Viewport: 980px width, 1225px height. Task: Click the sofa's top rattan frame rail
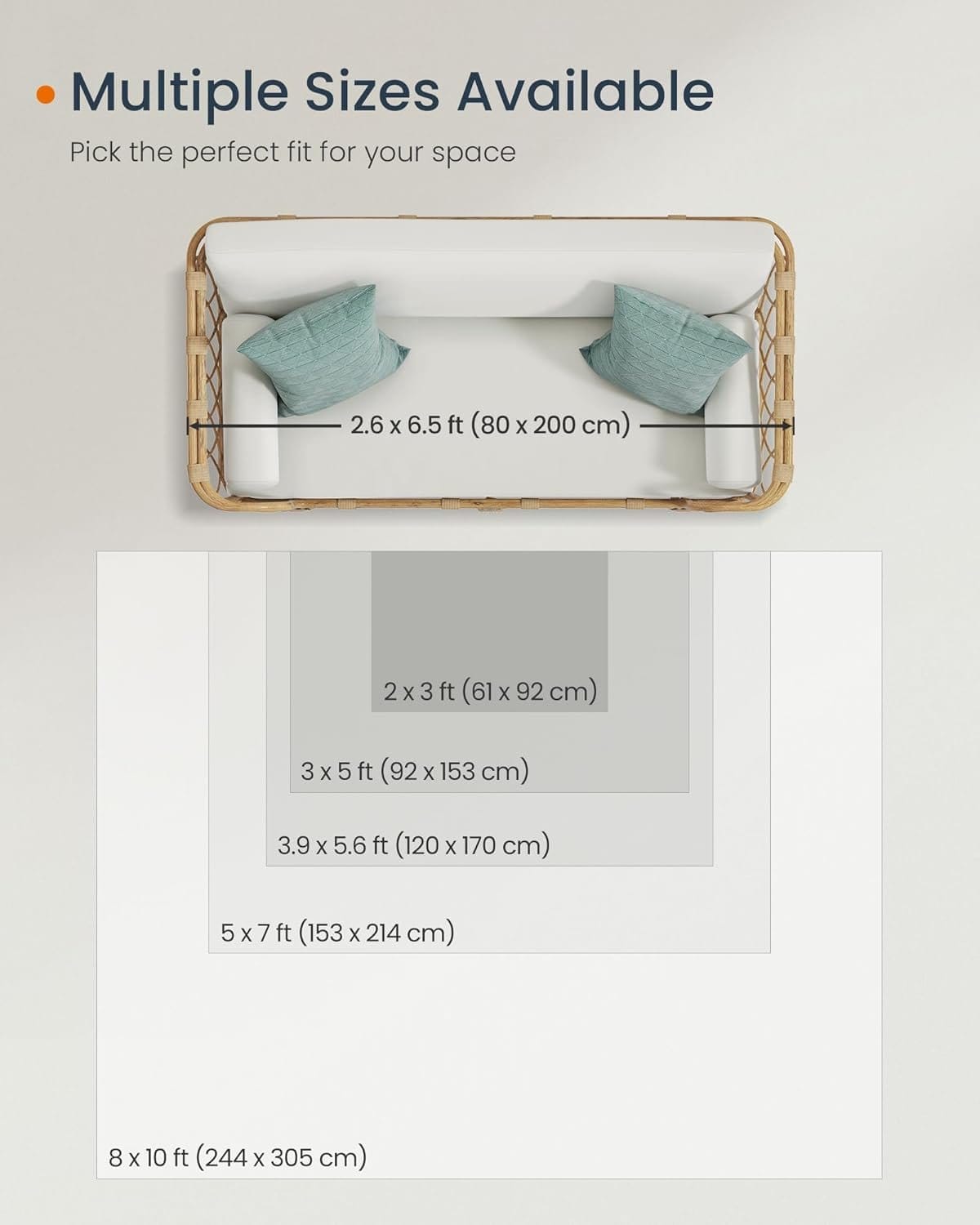(490, 219)
